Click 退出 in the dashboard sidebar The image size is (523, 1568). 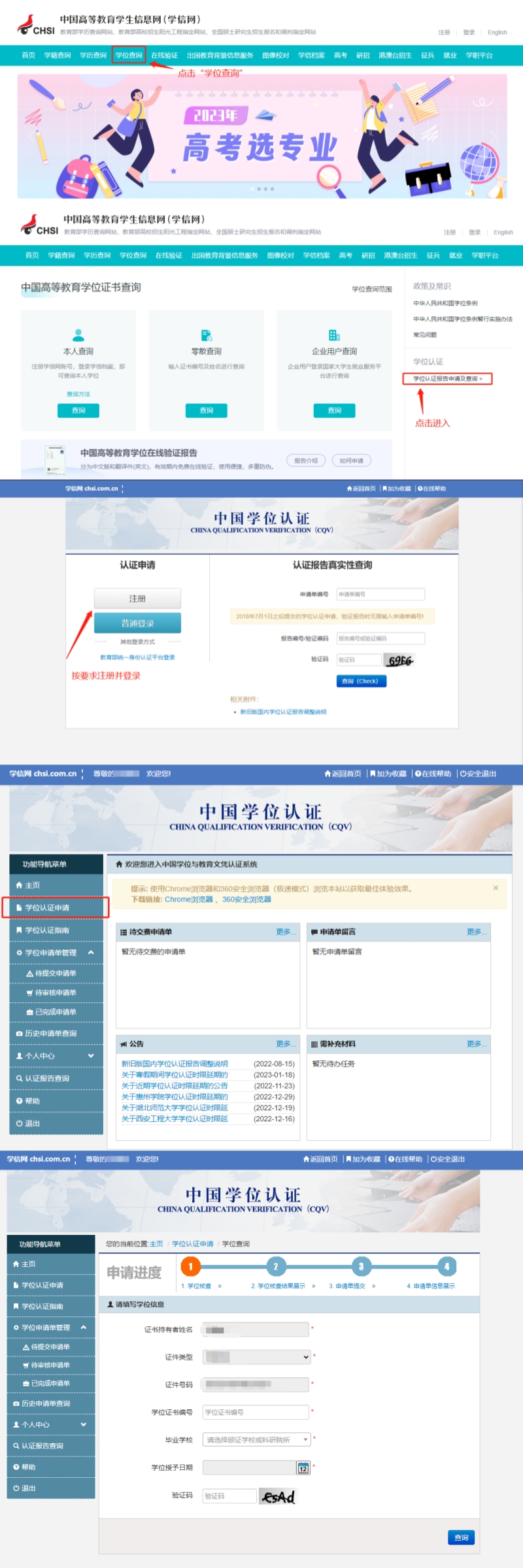[56, 1124]
